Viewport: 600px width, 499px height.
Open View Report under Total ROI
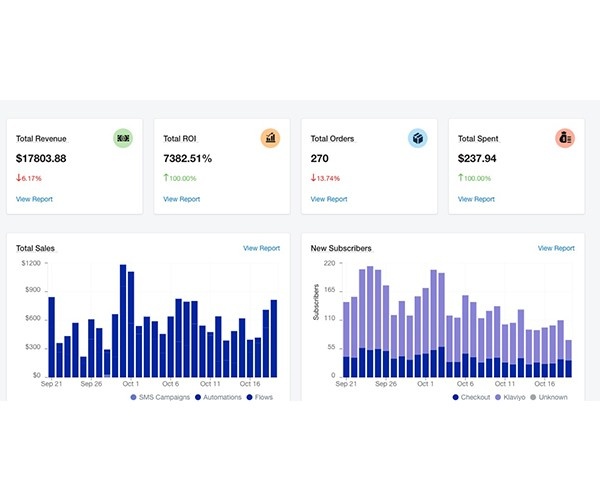pyautogui.click(x=181, y=199)
